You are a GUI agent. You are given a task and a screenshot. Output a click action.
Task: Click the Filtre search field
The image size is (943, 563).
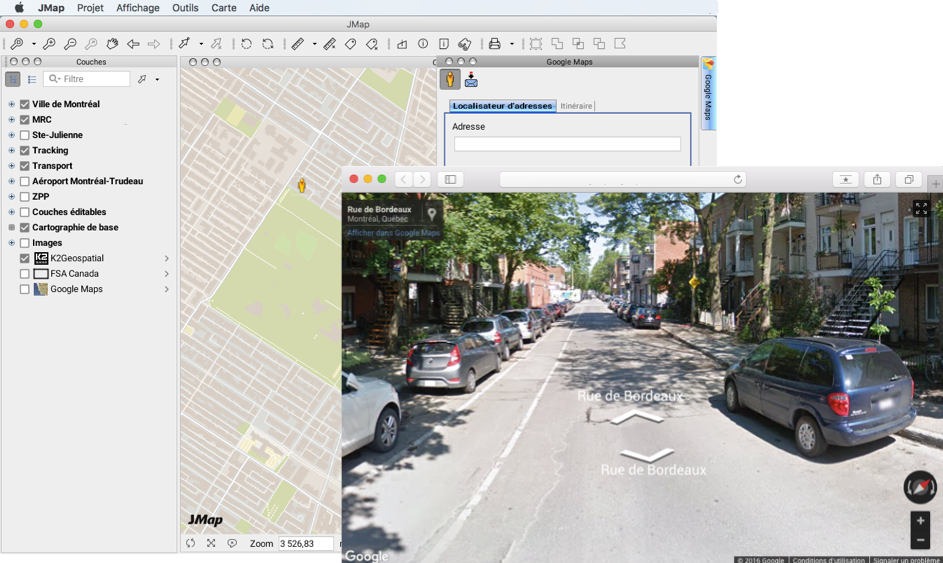pyautogui.click(x=87, y=79)
